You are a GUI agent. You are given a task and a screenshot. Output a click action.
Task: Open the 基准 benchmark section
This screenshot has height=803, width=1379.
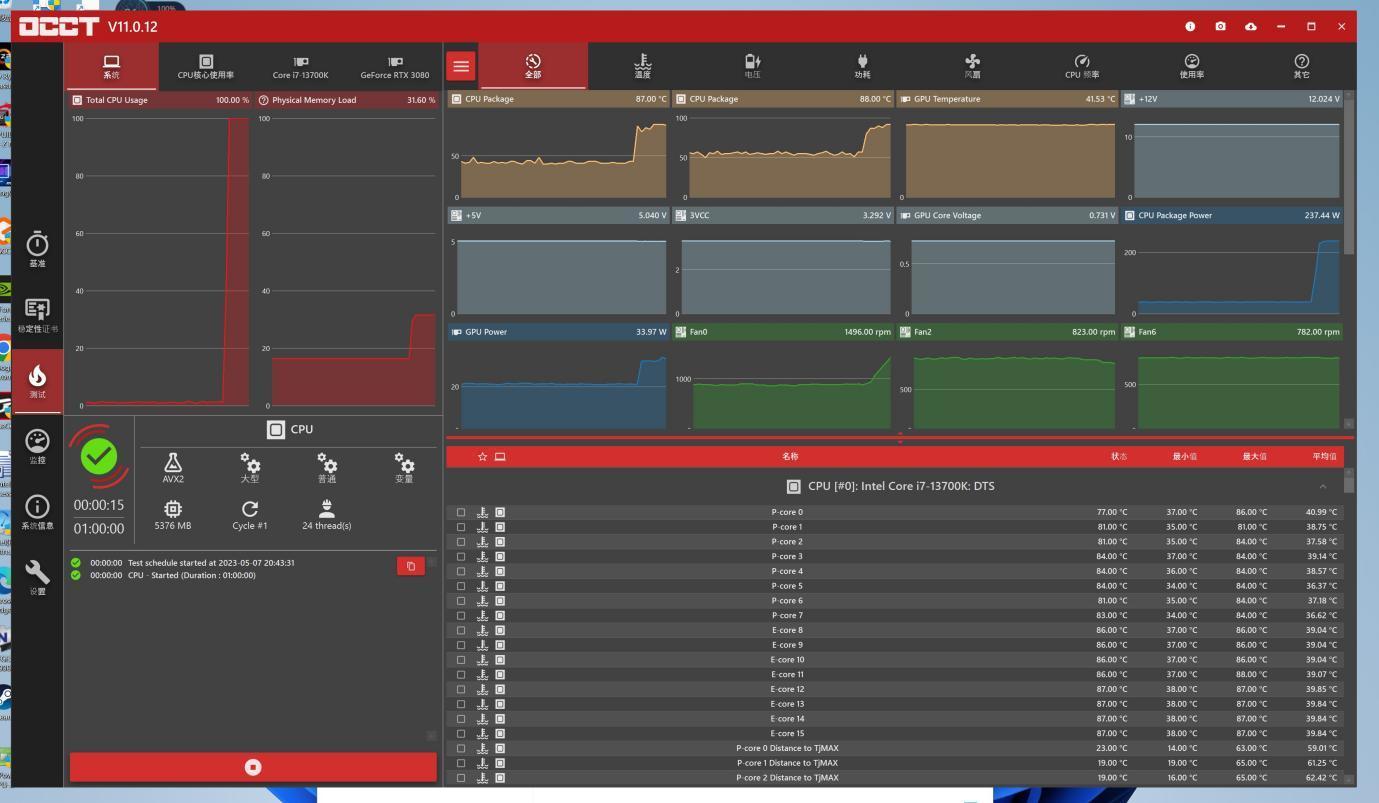coord(37,249)
